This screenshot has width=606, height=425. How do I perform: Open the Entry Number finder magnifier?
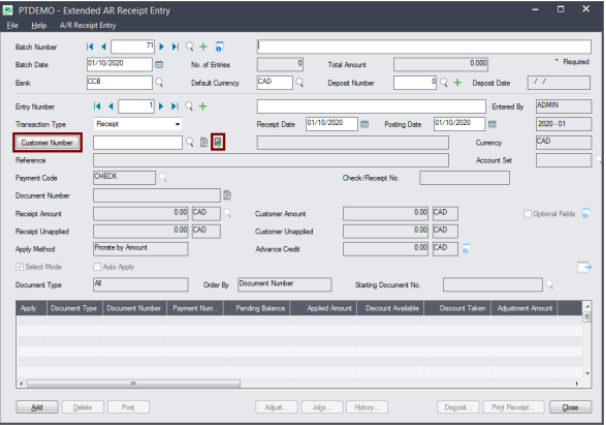point(189,106)
